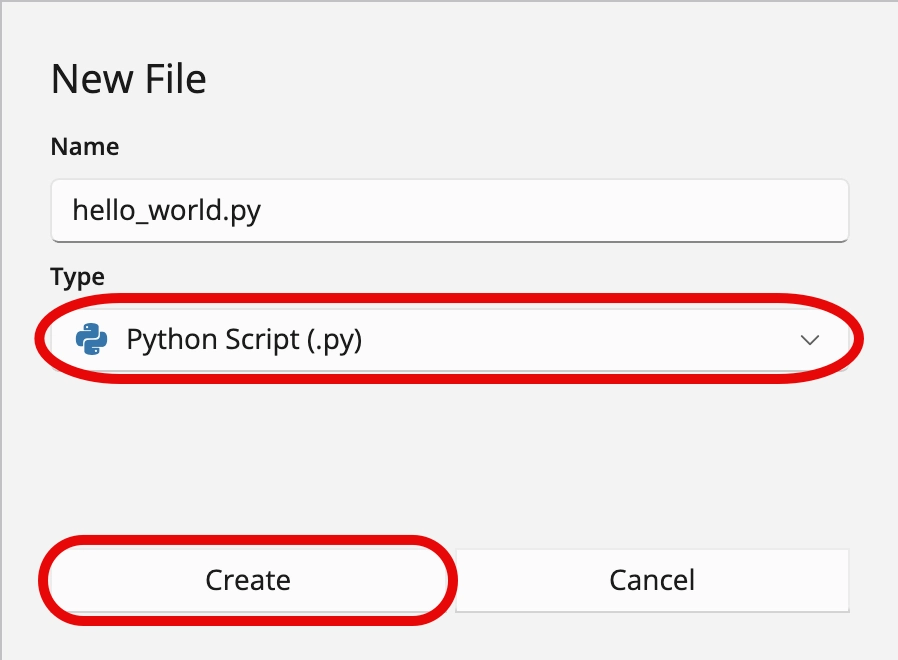Screen dimensions: 898x660
Task: Click the Name field label
Action: pos(85,147)
